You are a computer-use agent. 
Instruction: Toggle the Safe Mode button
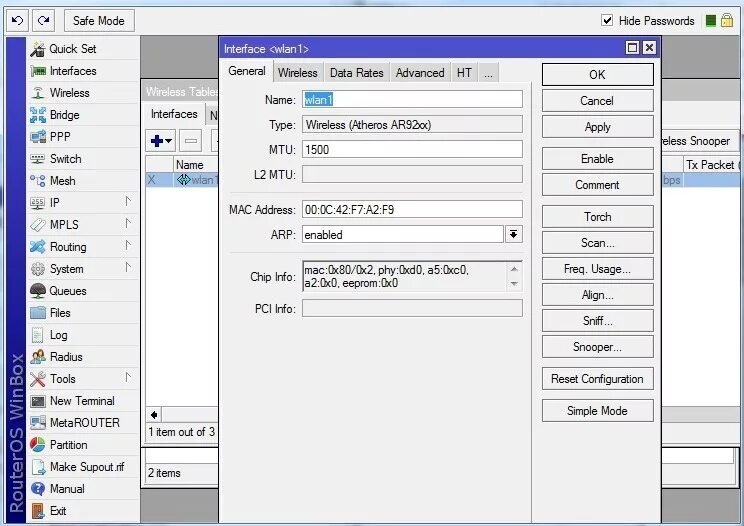99,20
